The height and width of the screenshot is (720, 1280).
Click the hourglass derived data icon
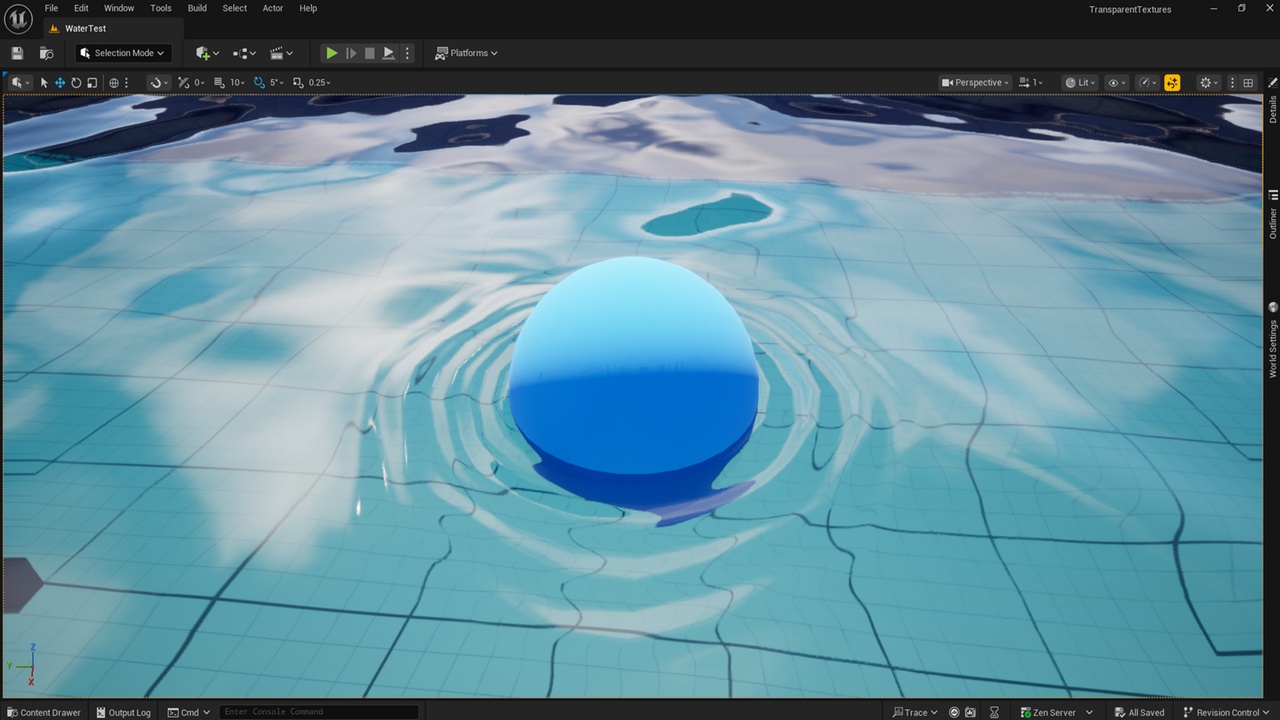pyautogui.click(x=995, y=712)
